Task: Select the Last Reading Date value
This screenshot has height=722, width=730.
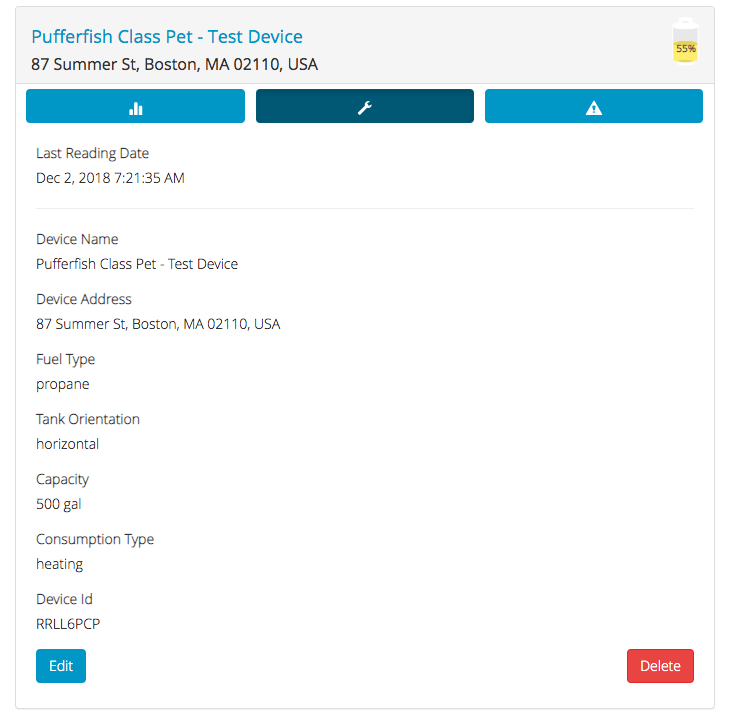Action: click(110, 178)
